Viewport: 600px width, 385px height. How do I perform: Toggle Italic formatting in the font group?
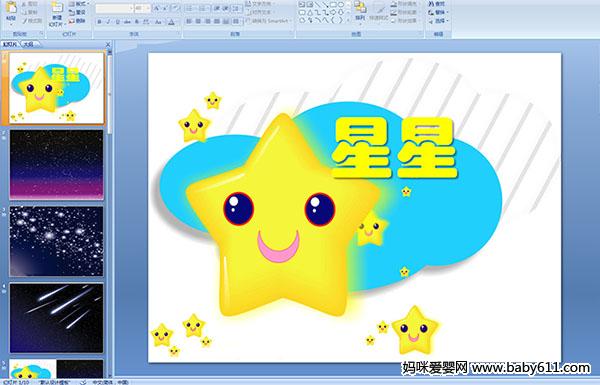(108, 22)
